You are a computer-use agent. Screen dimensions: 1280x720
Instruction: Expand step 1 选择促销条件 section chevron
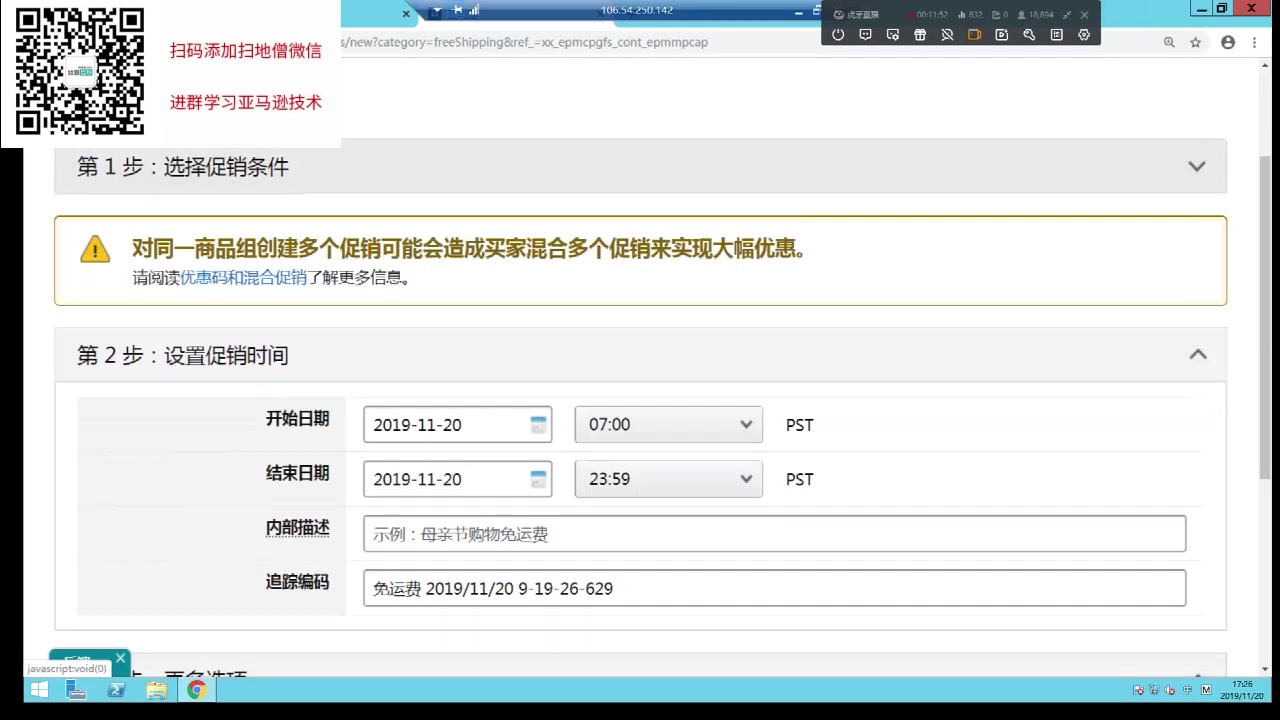1197,166
